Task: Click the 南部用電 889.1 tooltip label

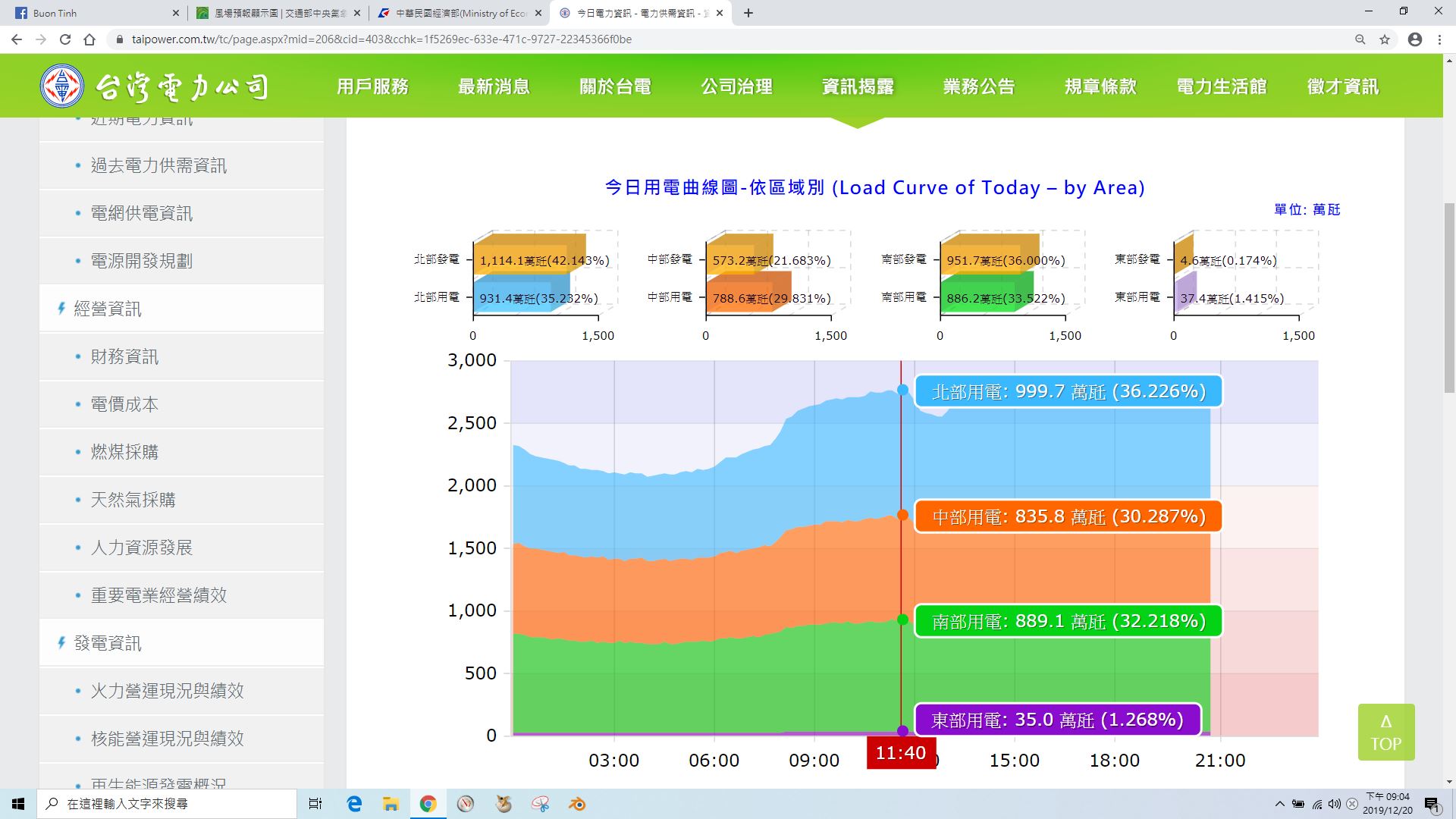Action: click(1068, 621)
